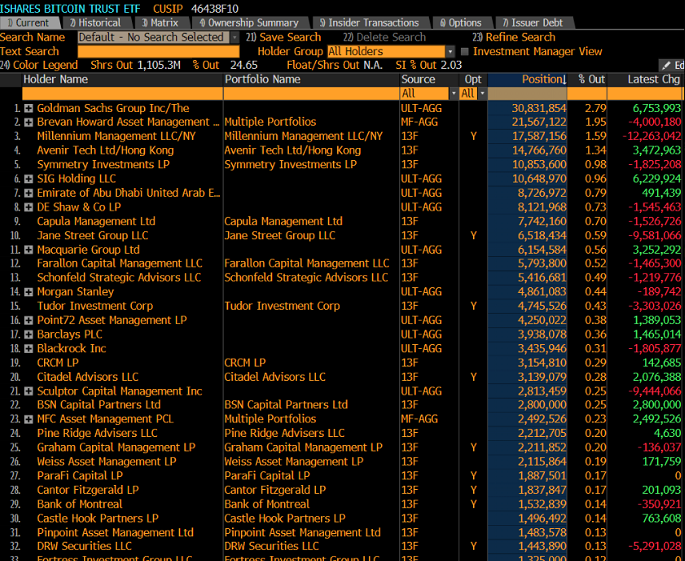685x561 pixels.
Task: Select Pinpoint Asset Management Ltd holder name
Action: (115, 533)
